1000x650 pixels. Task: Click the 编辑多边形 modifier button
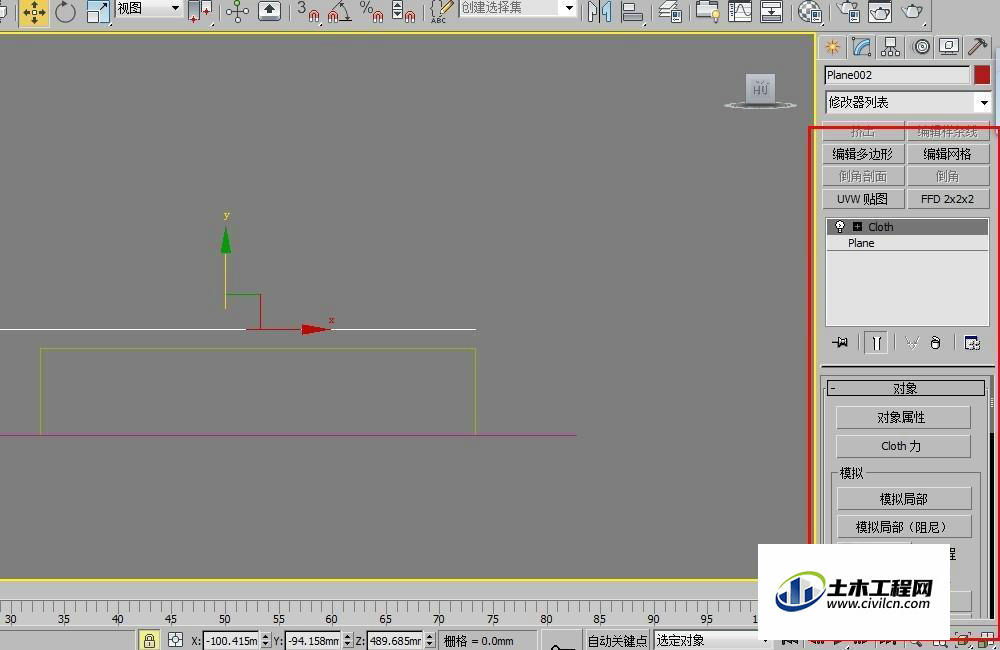pyautogui.click(x=863, y=154)
